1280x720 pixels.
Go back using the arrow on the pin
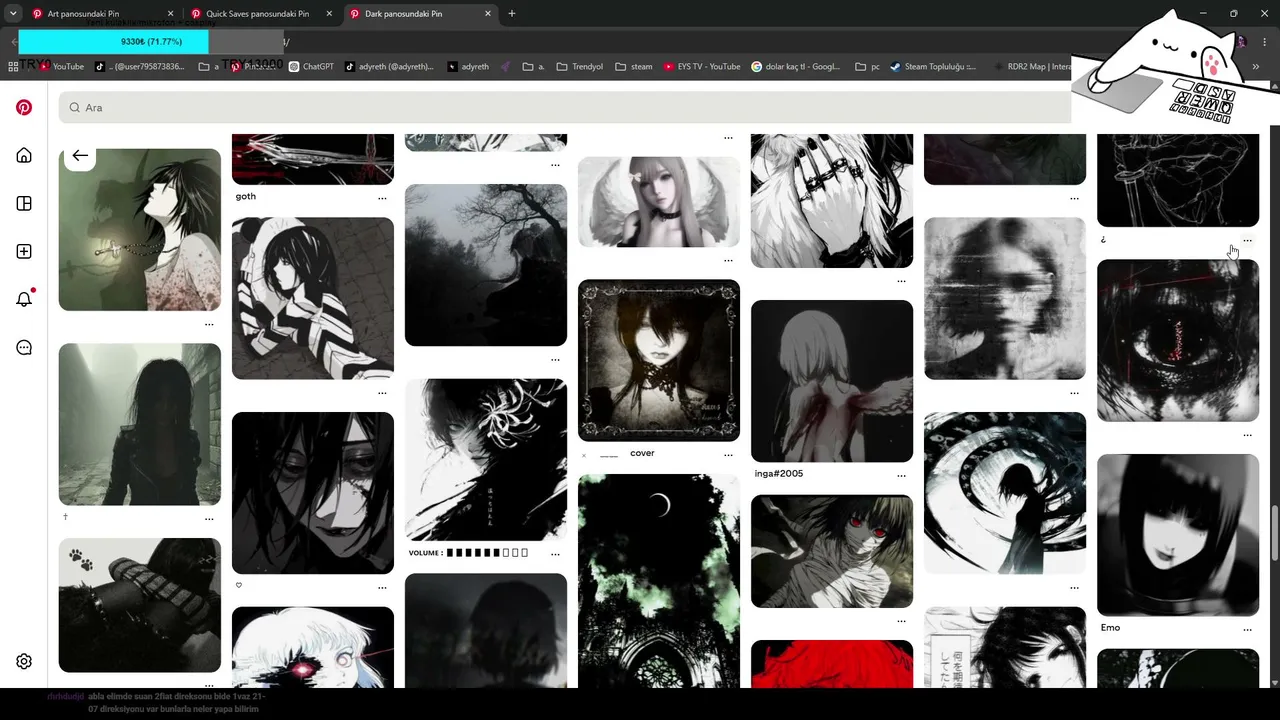pos(80,155)
